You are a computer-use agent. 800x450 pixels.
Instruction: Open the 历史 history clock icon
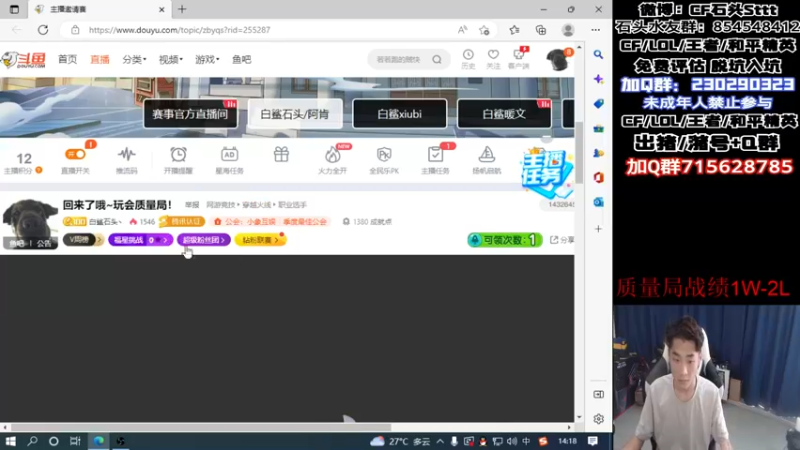(468, 59)
